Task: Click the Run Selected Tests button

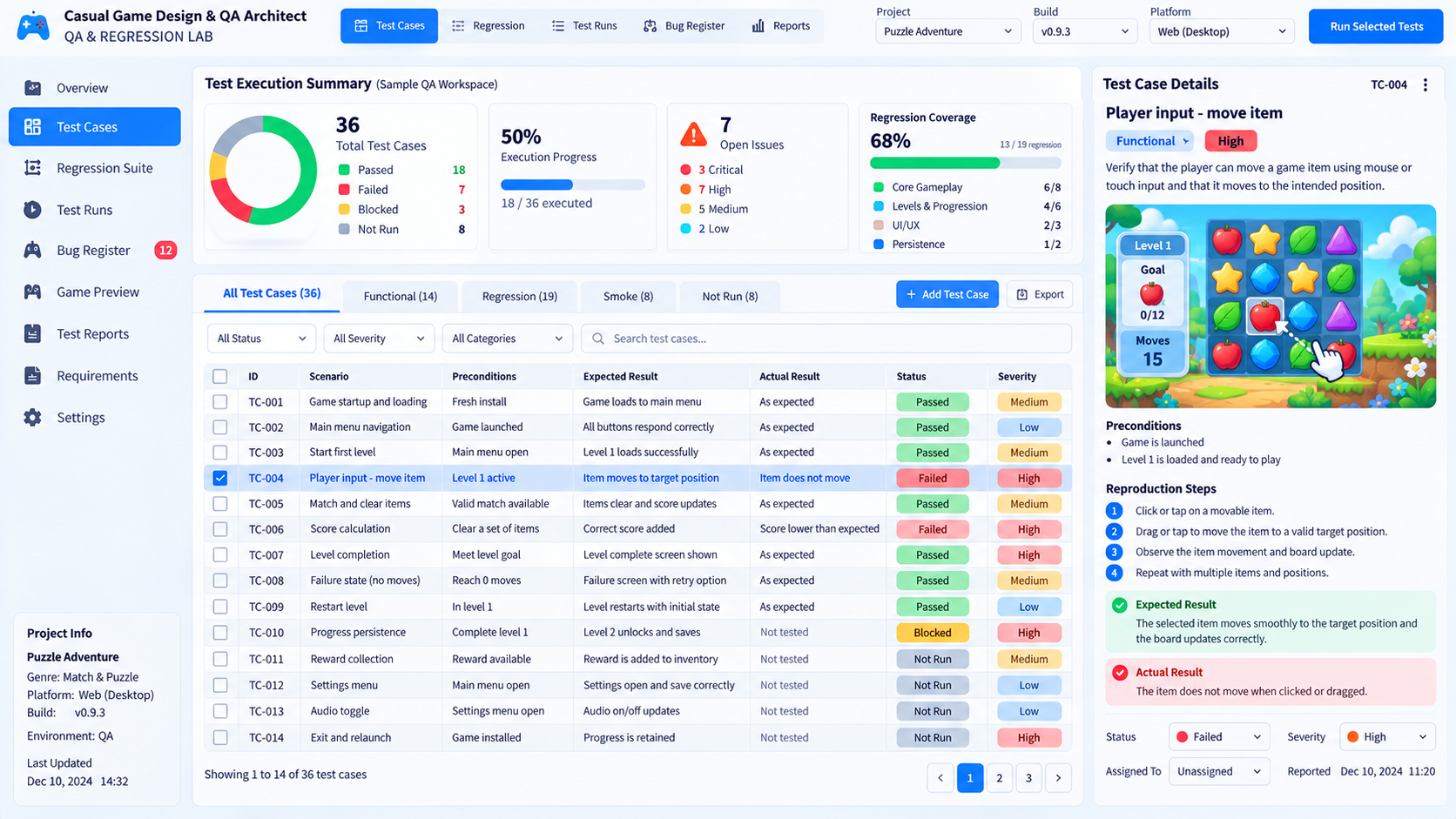Action: coord(1376,27)
